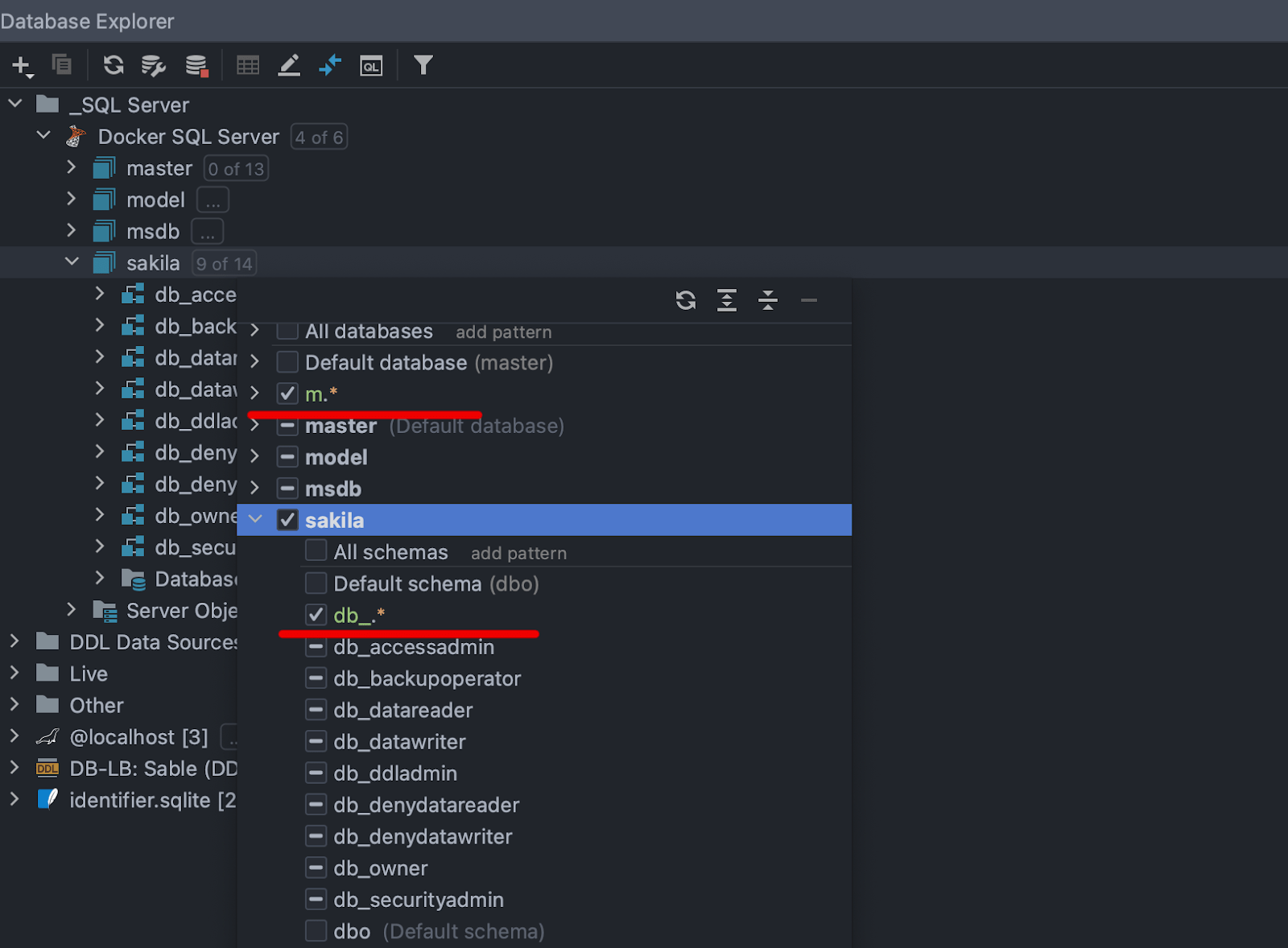Click the New (plus) toolbar icon
Image resolution: width=1288 pixels, height=948 pixels.
click(22, 65)
